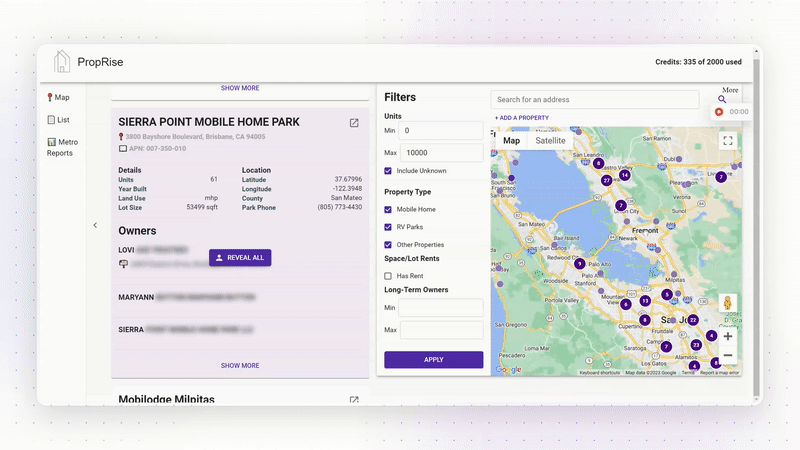Enable the Has Rent checkbox

[x=388, y=276]
